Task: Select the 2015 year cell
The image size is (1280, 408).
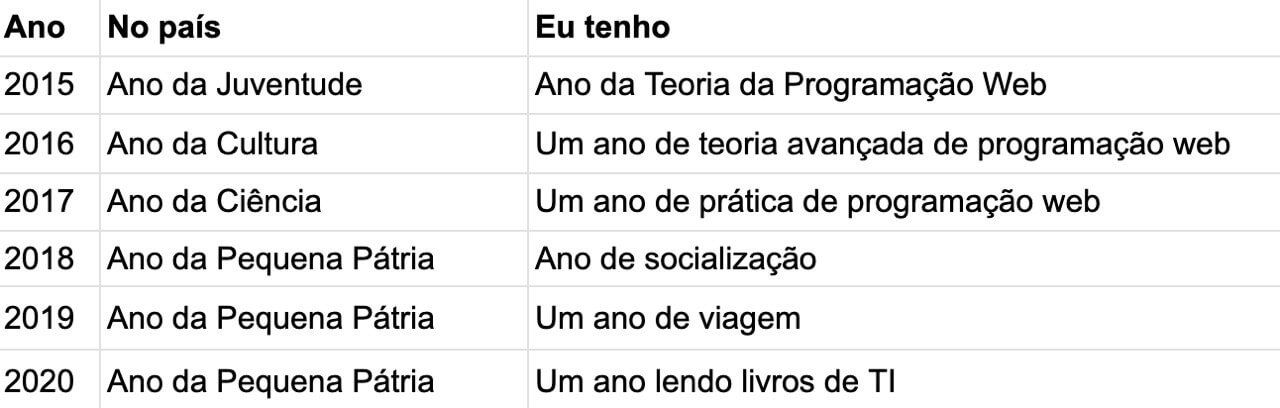Action: [39, 85]
